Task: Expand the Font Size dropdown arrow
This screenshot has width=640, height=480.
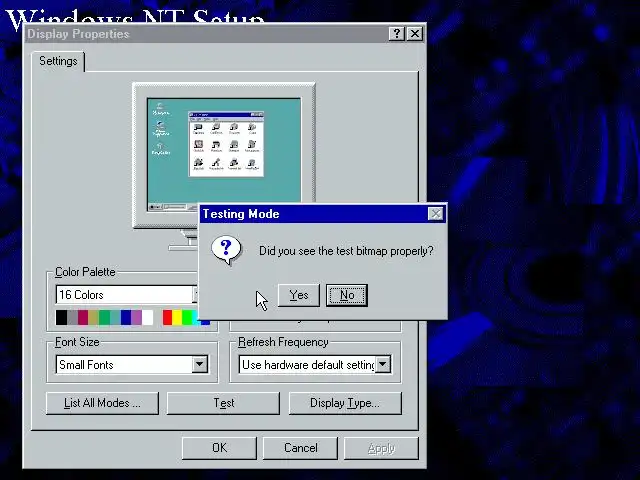Action: pos(200,364)
